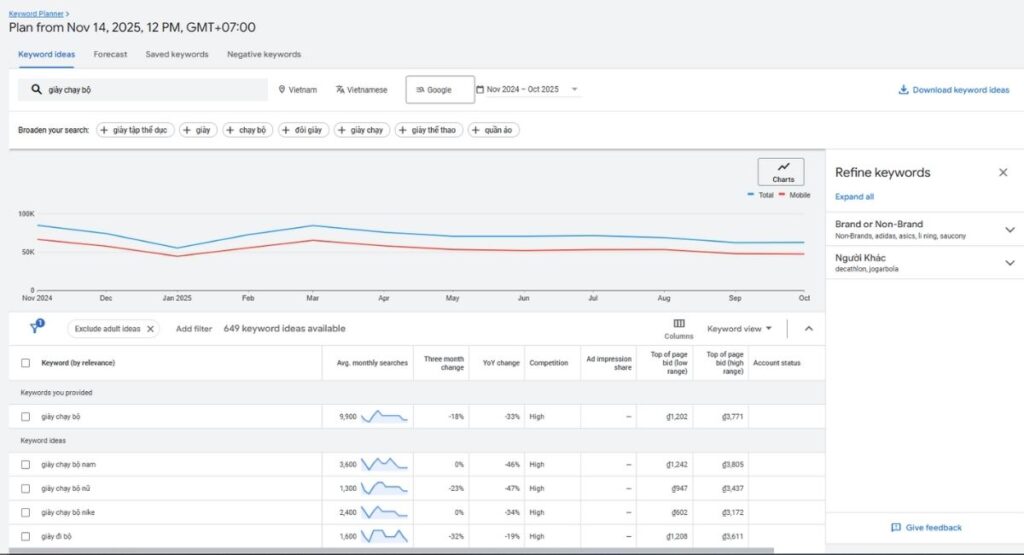This screenshot has height=555, width=1024.
Task: Select the 'giày chạy bộ nike' checkbox
Action: point(26,512)
